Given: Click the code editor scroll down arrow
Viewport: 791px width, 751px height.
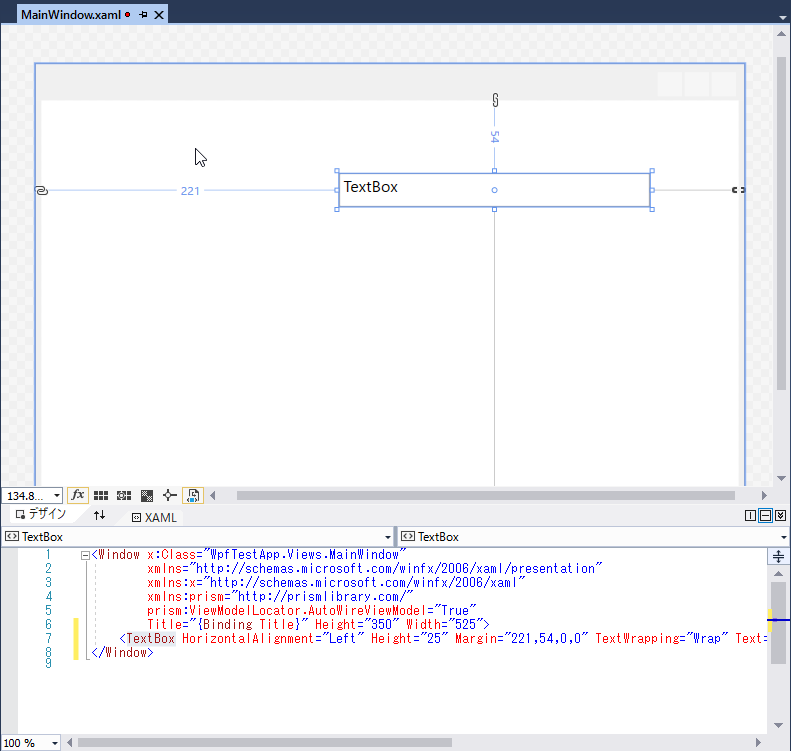Looking at the screenshot, I should 778,725.
